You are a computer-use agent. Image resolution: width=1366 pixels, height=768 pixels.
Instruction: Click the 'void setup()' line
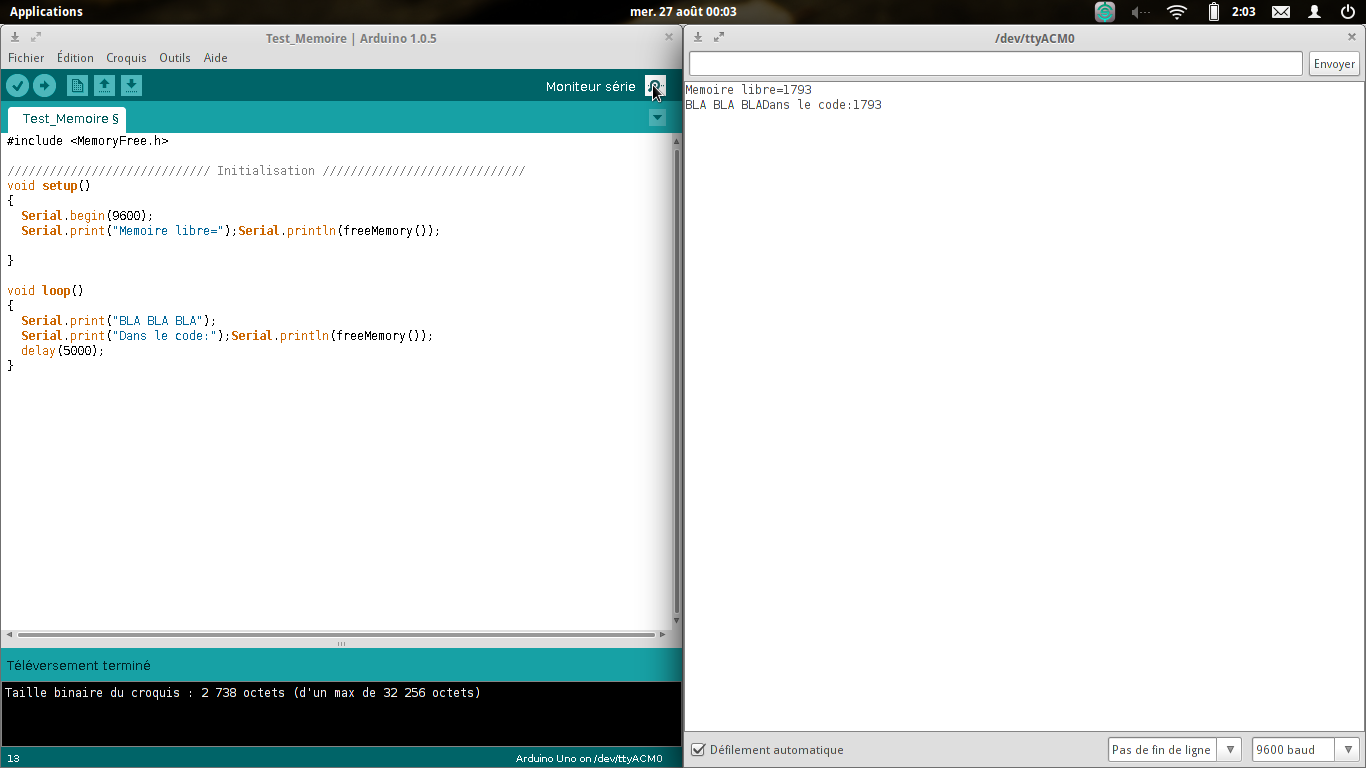(x=49, y=186)
